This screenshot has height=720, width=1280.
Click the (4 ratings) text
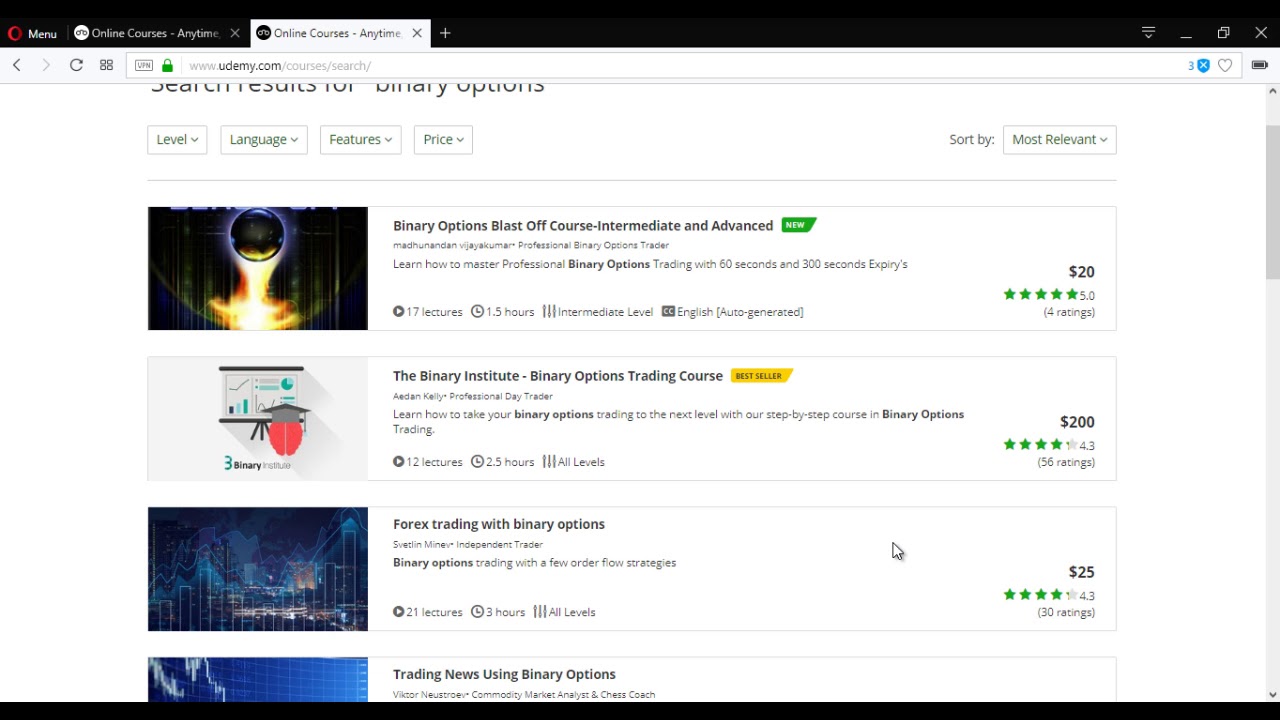[x=1069, y=312]
